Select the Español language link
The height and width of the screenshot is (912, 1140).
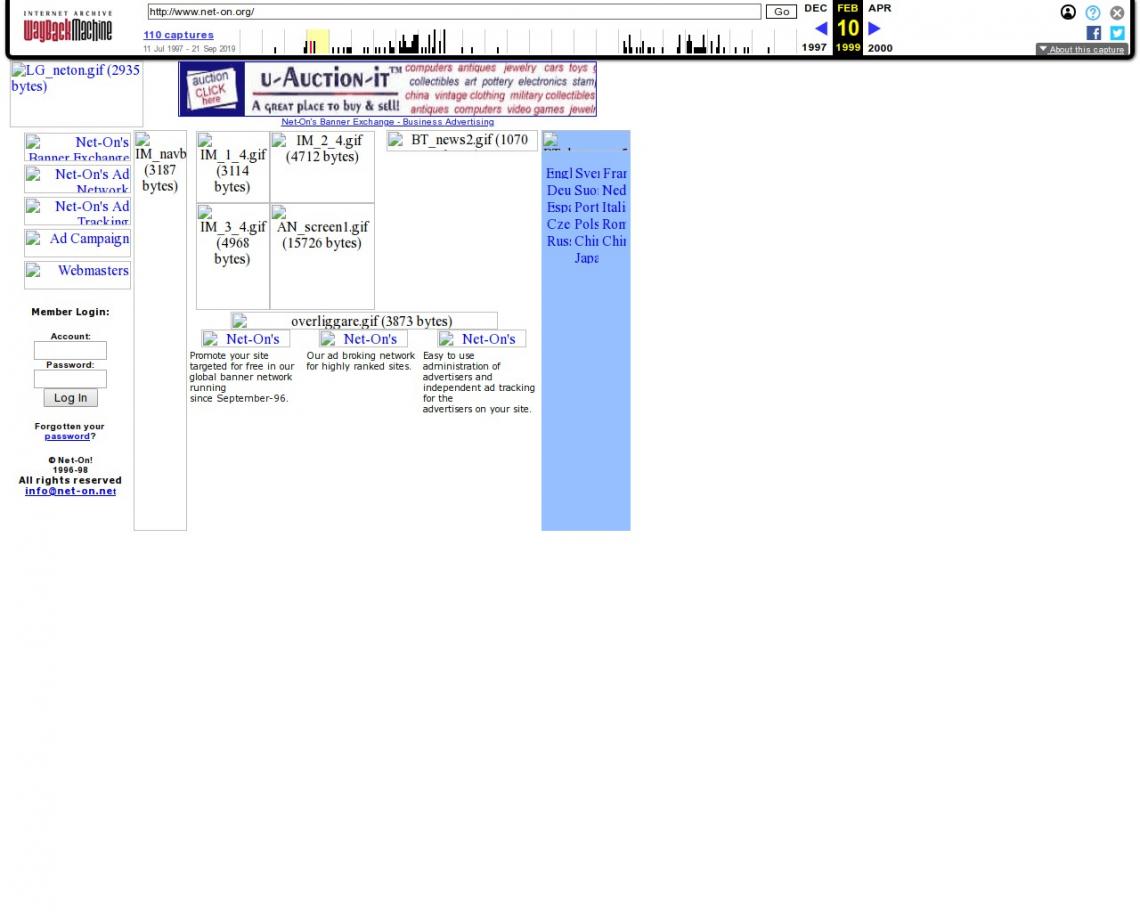(558, 207)
